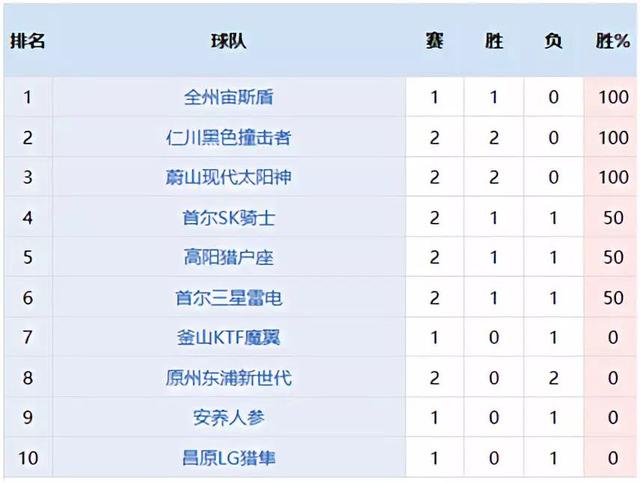
Task: Click the 高阳猎户座 team link
Action: coord(229,258)
